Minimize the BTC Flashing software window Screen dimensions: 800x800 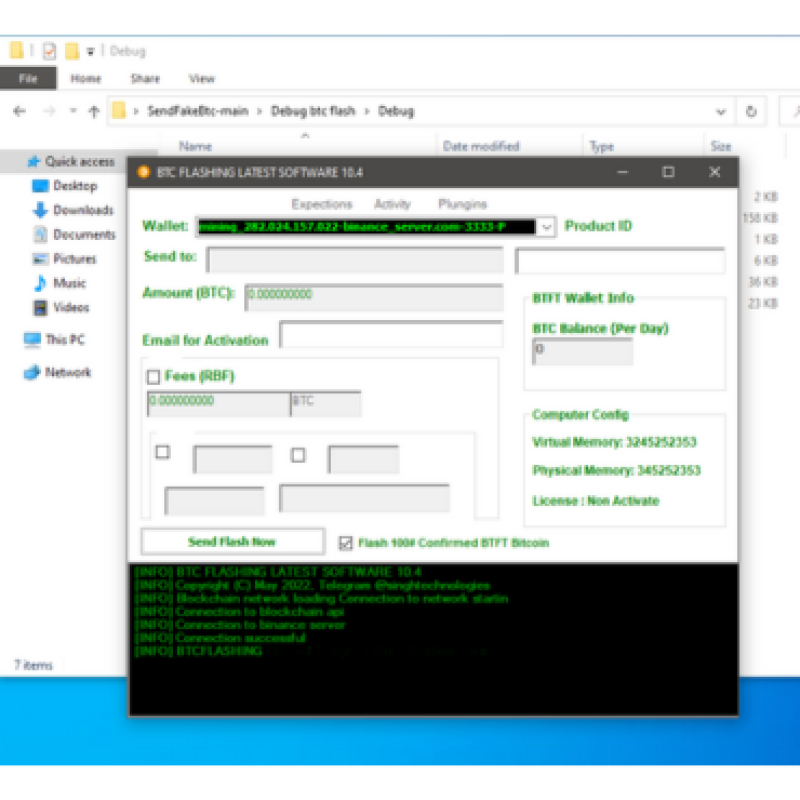pos(622,172)
